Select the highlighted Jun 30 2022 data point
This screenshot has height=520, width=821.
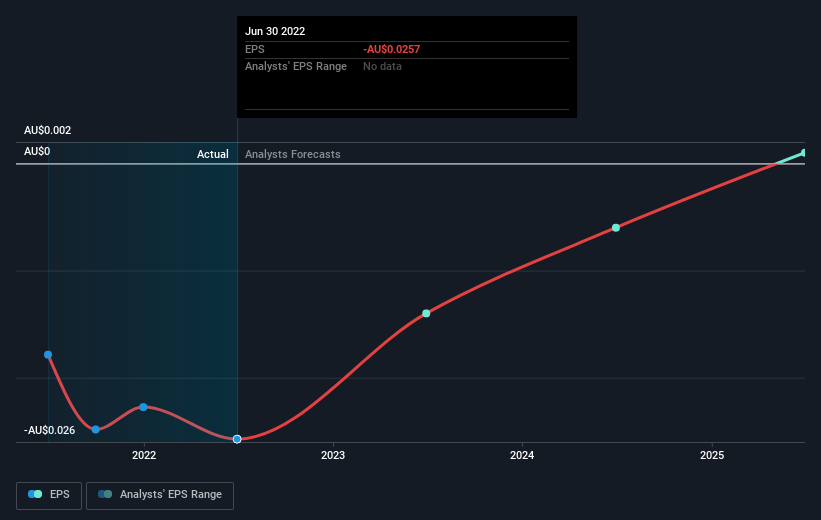tap(237, 439)
